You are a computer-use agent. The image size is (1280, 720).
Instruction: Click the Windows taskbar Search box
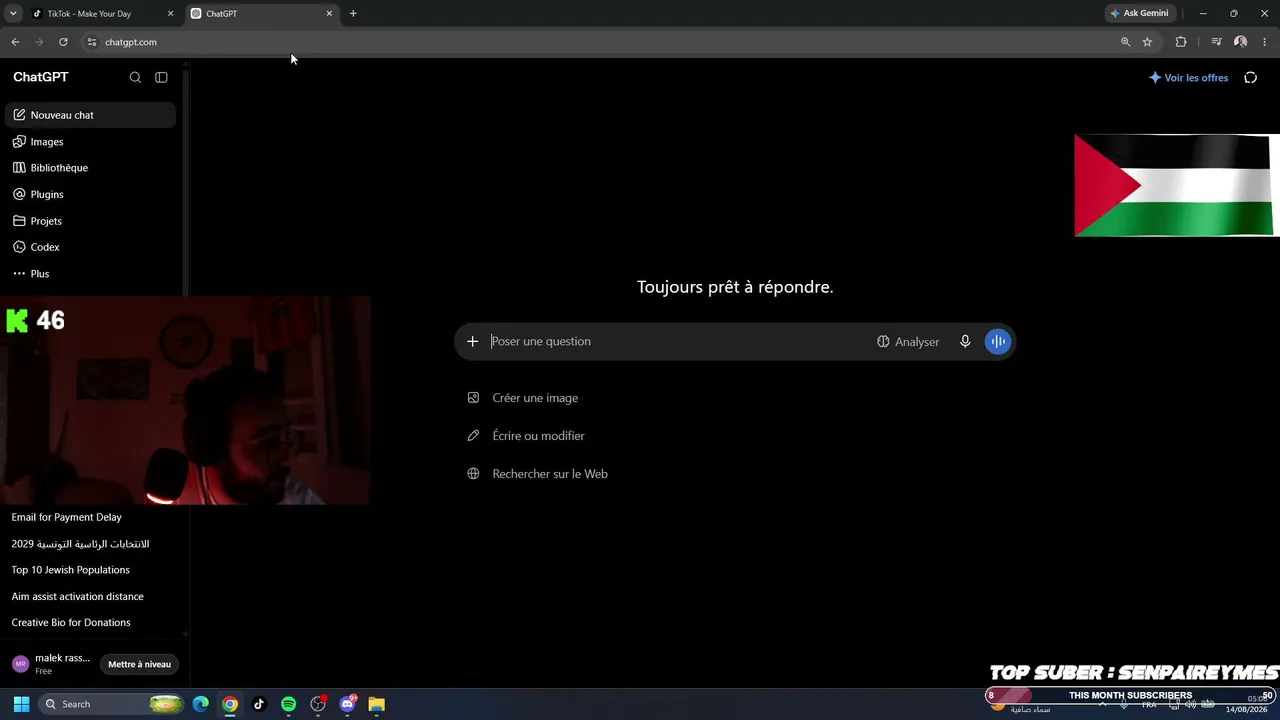[112, 704]
